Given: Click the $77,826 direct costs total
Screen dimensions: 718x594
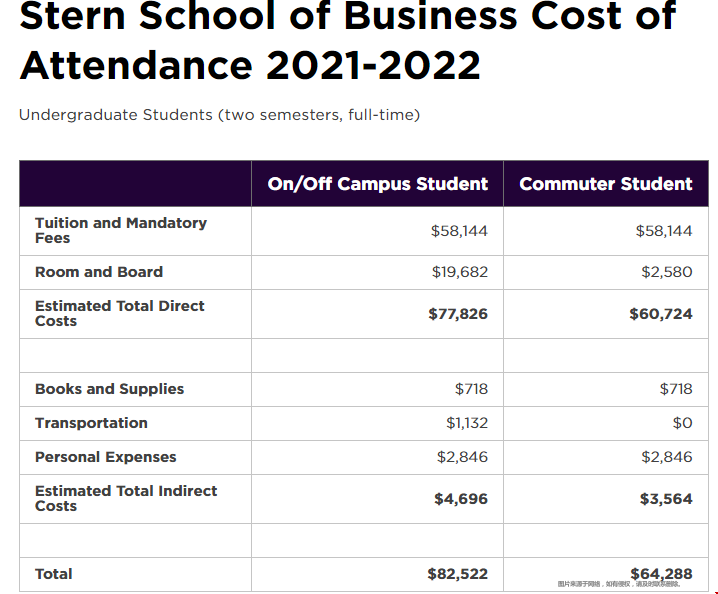Looking at the screenshot, I should 458,314.
